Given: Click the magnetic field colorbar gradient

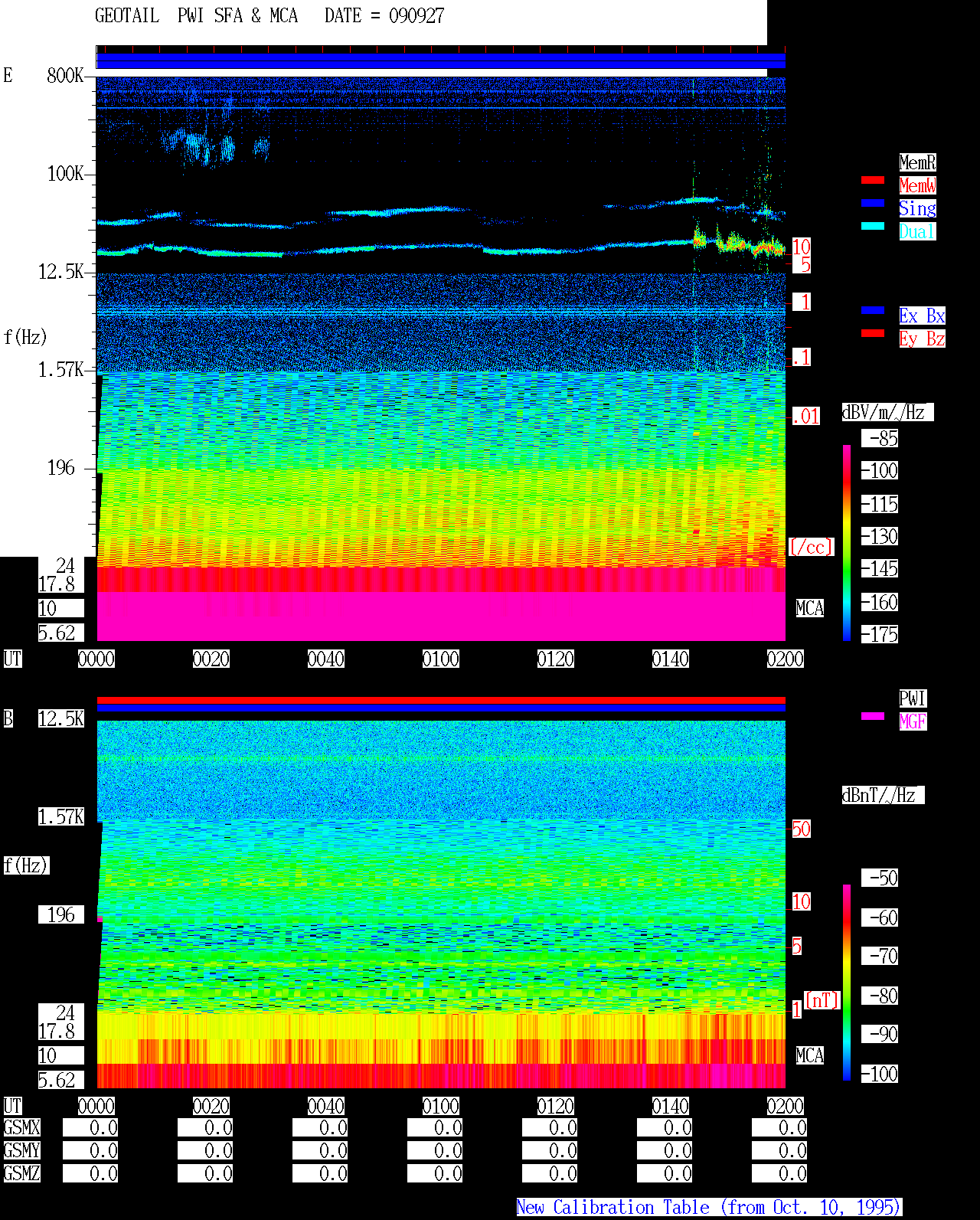Looking at the screenshot, I should point(847,983).
